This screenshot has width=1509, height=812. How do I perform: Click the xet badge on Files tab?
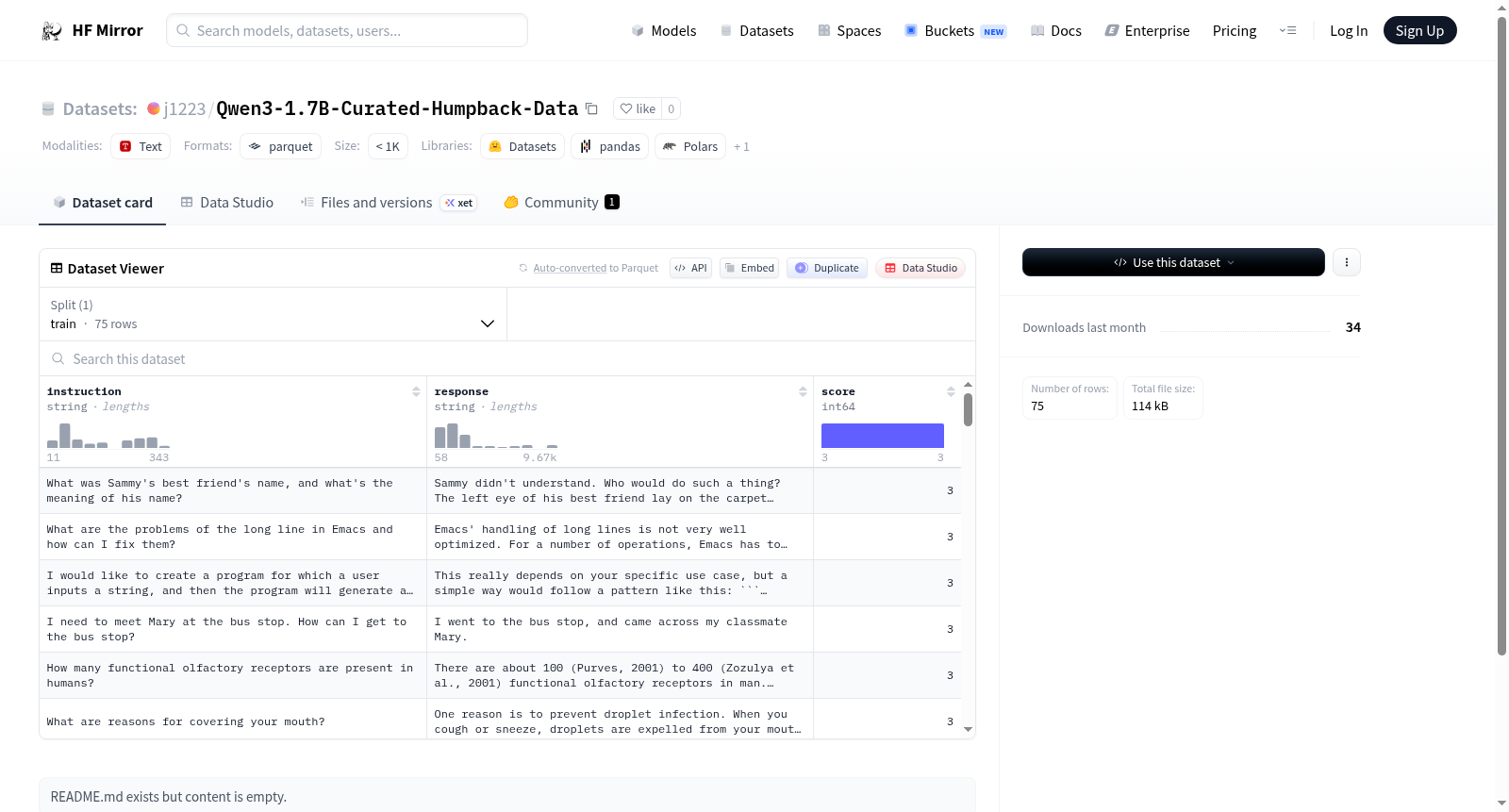coord(459,203)
